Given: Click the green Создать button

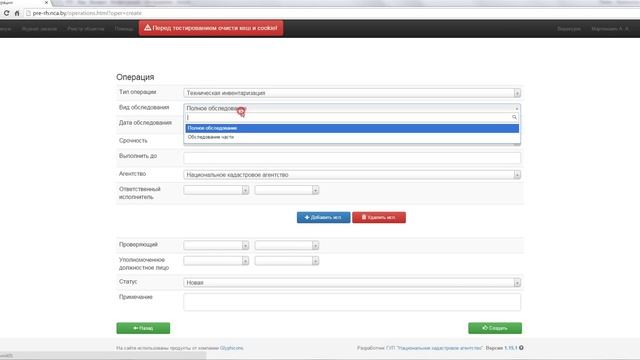Looking at the screenshot, I should [495, 328].
